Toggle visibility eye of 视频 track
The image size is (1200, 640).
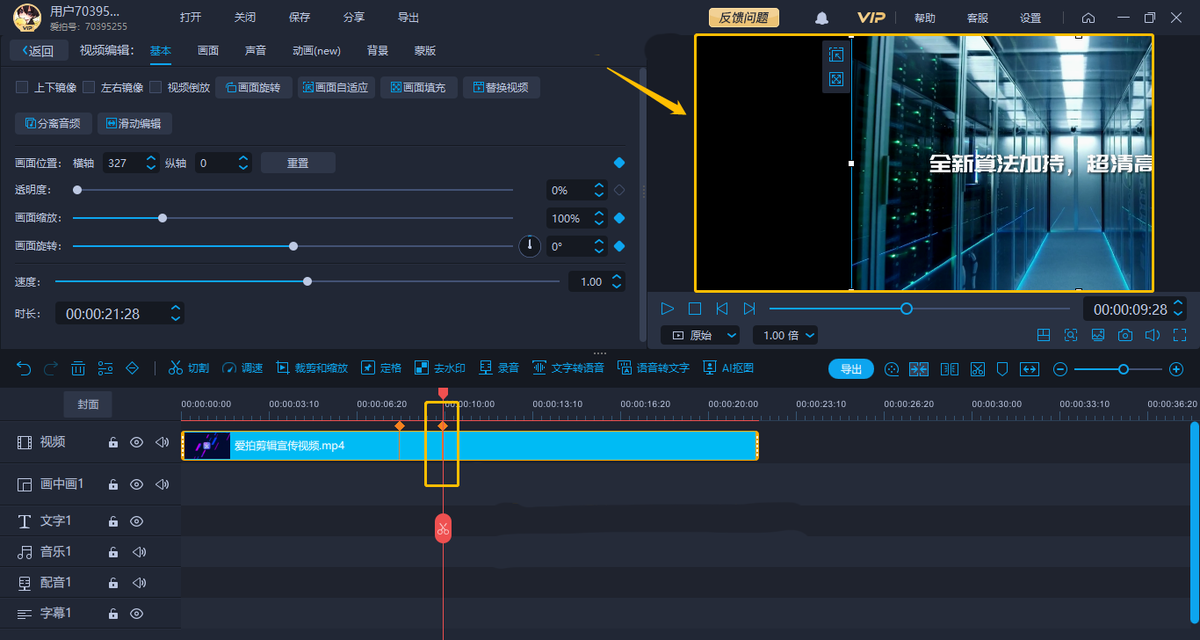pos(137,442)
